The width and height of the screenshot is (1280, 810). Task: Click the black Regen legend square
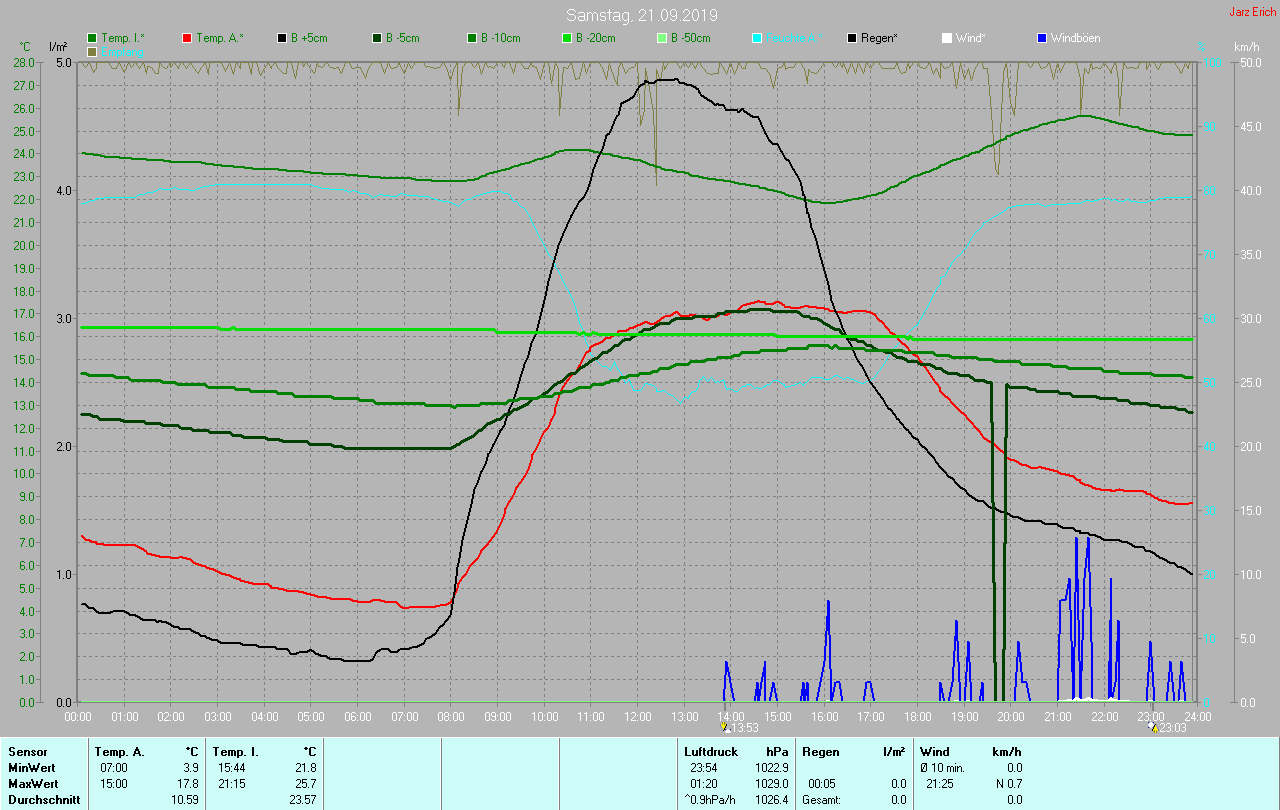852,38
